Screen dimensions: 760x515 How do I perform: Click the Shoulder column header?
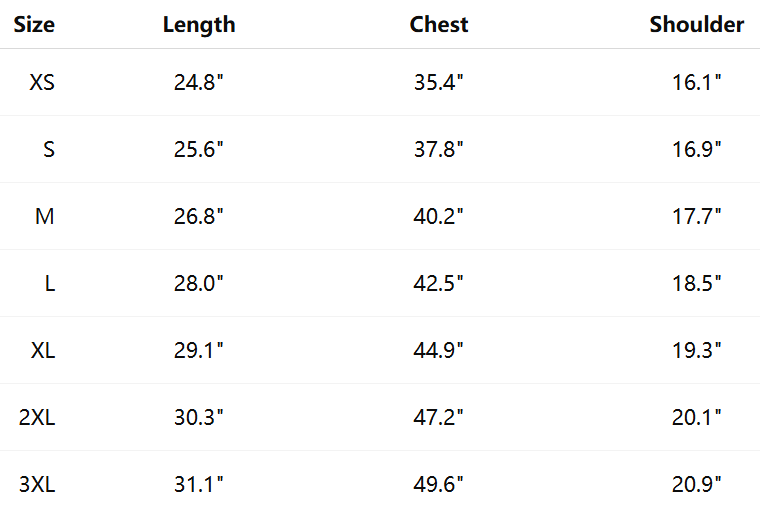[696, 25]
